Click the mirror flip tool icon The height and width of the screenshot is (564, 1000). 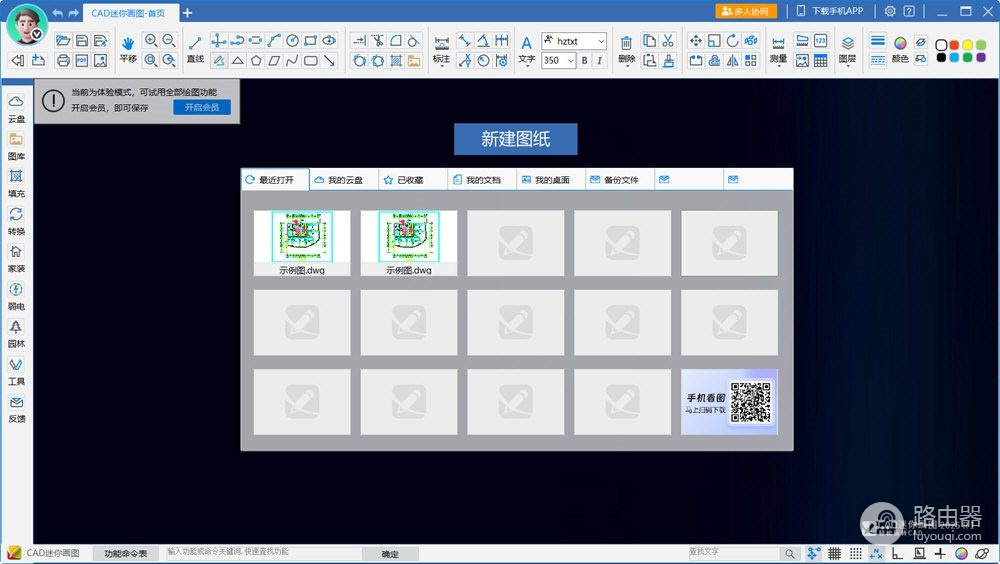(732, 61)
